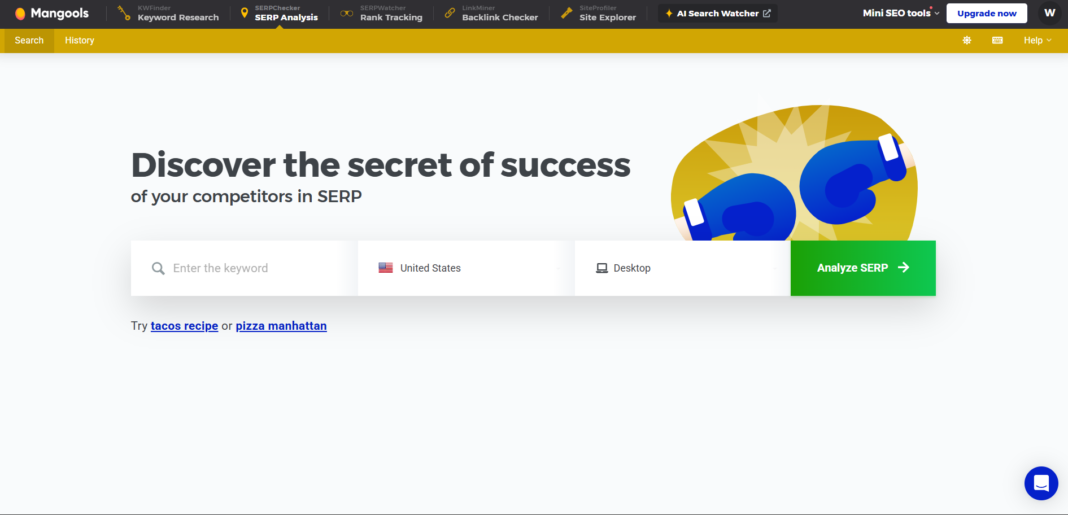Open SERPWatcher Rank Tracking tool
Viewport: 1068px width, 515px height.
(381, 13)
